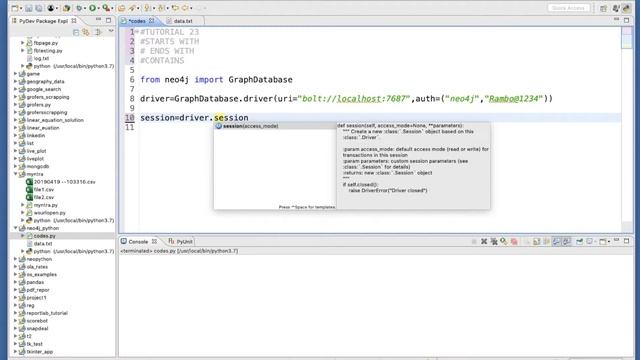This screenshot has height=360, width=640.
Task: Select the tkinter_app project
Action: point(40,351)
